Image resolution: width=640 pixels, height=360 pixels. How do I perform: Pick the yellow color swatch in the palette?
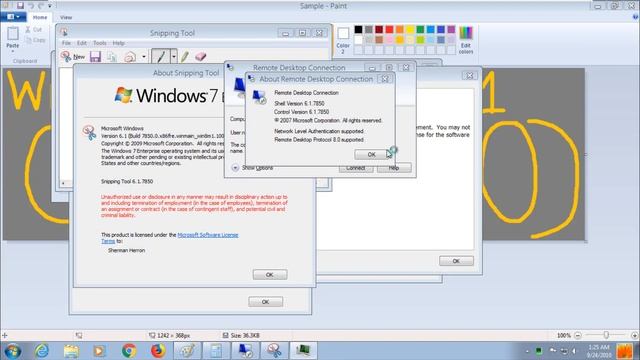pos(410,29)
